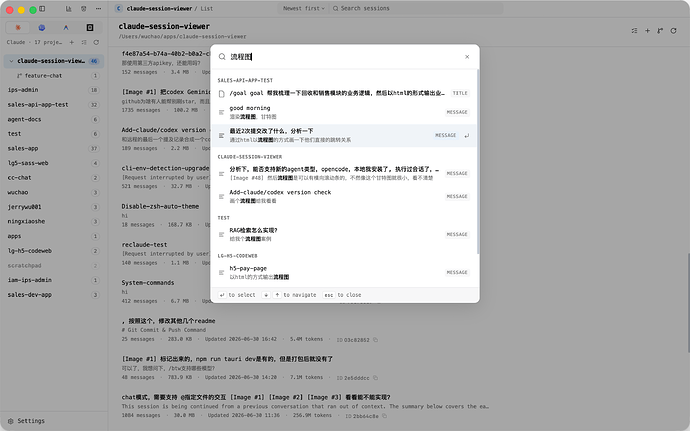Copy session ID 2e5dddcc
Screen dimensions: 690x431
[375, 378]
